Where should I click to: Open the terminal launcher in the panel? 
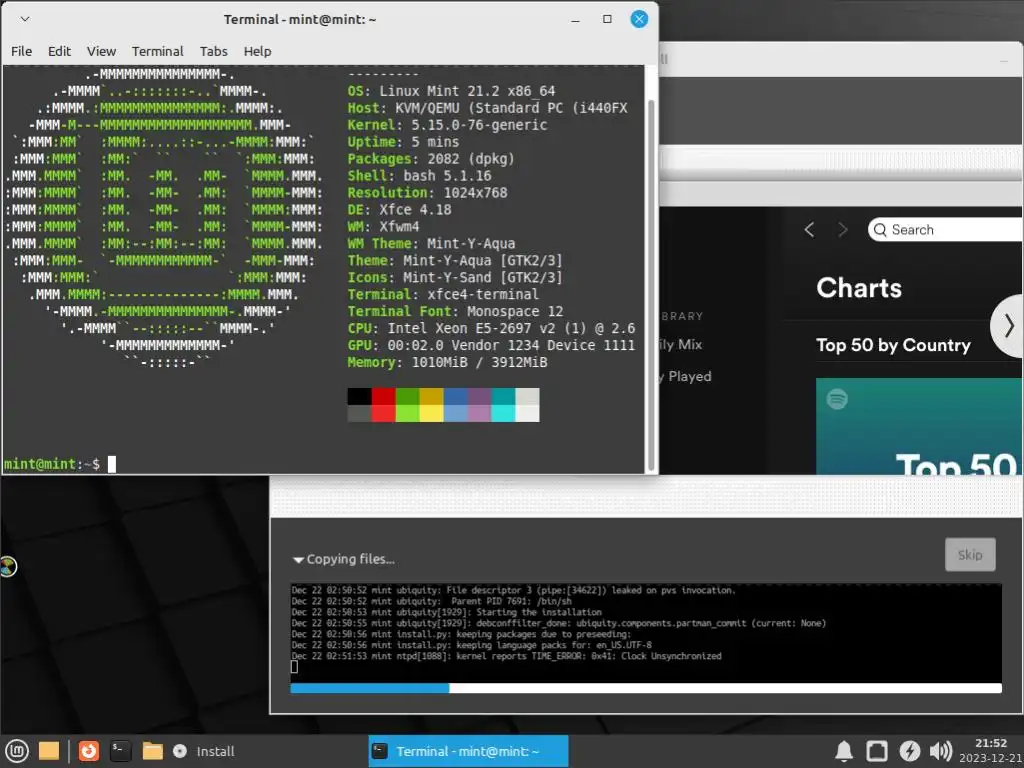pyautogui.click(x=120, y=751)
